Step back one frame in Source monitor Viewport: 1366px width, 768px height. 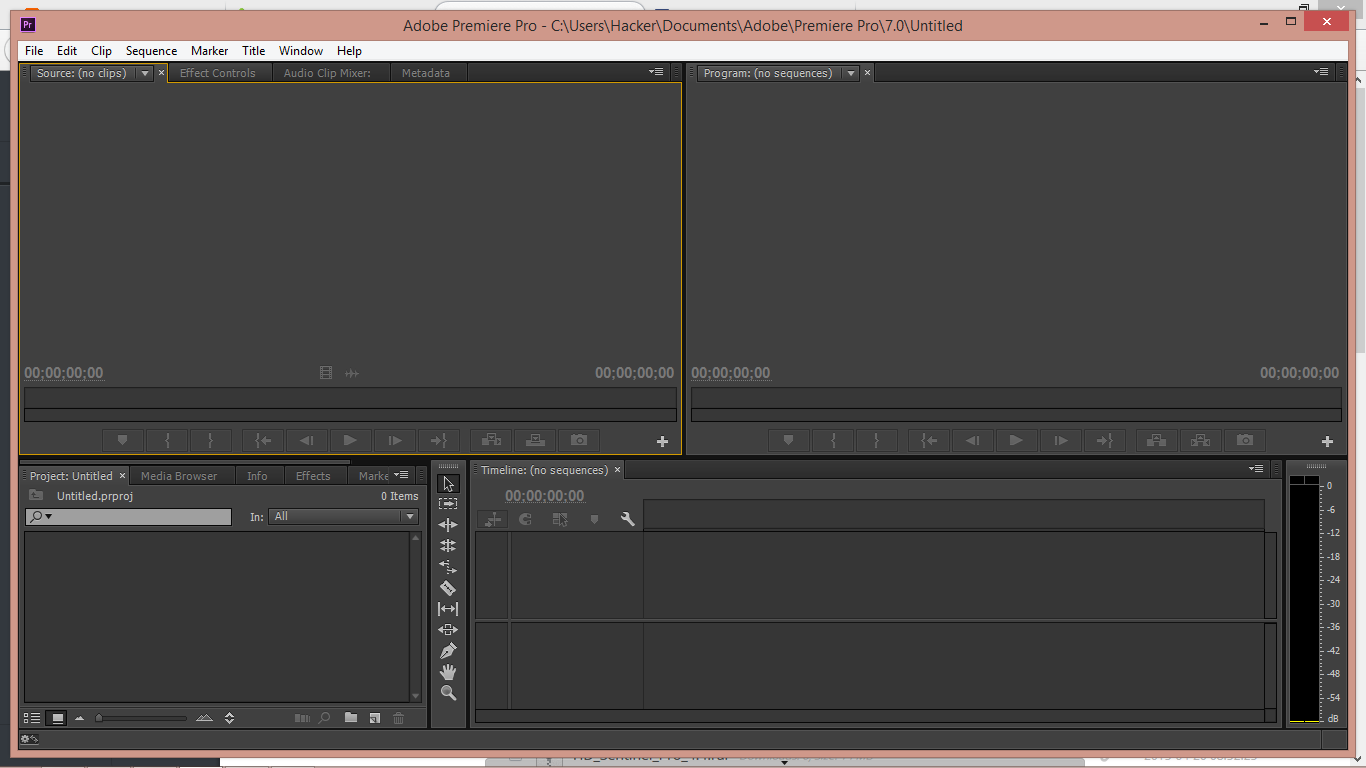pyautogui.click(x=307, y=440)
